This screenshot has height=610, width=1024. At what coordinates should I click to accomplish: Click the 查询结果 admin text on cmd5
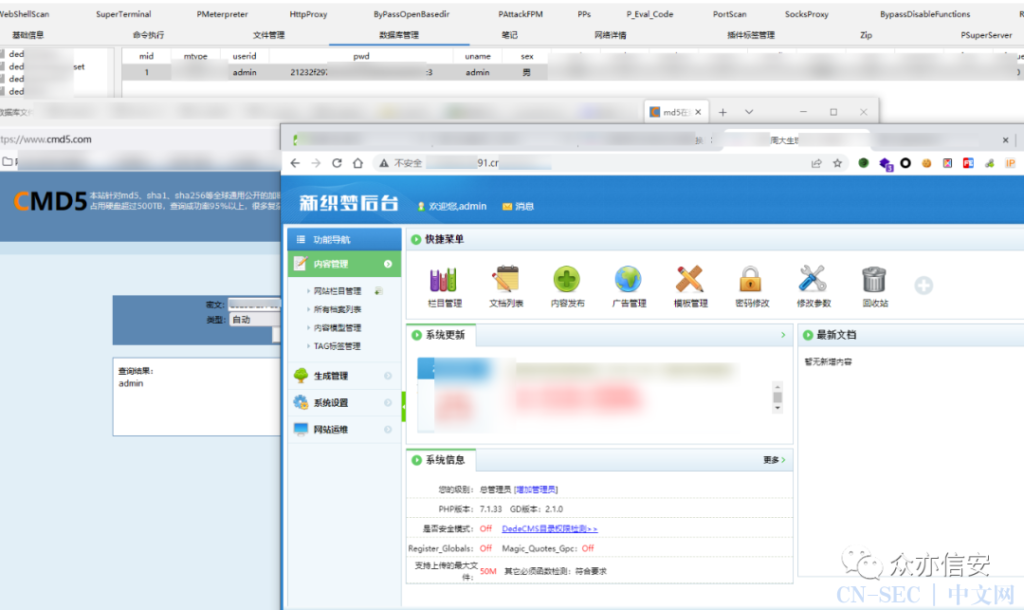click(131, 383)
